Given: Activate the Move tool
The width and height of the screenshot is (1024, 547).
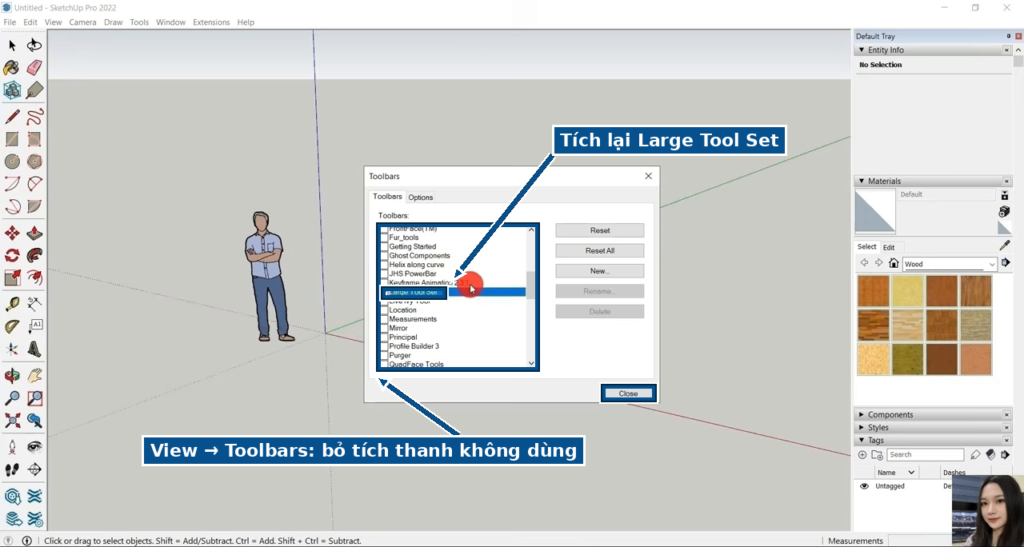Looking at the screenshot, I should click(12, 233).
